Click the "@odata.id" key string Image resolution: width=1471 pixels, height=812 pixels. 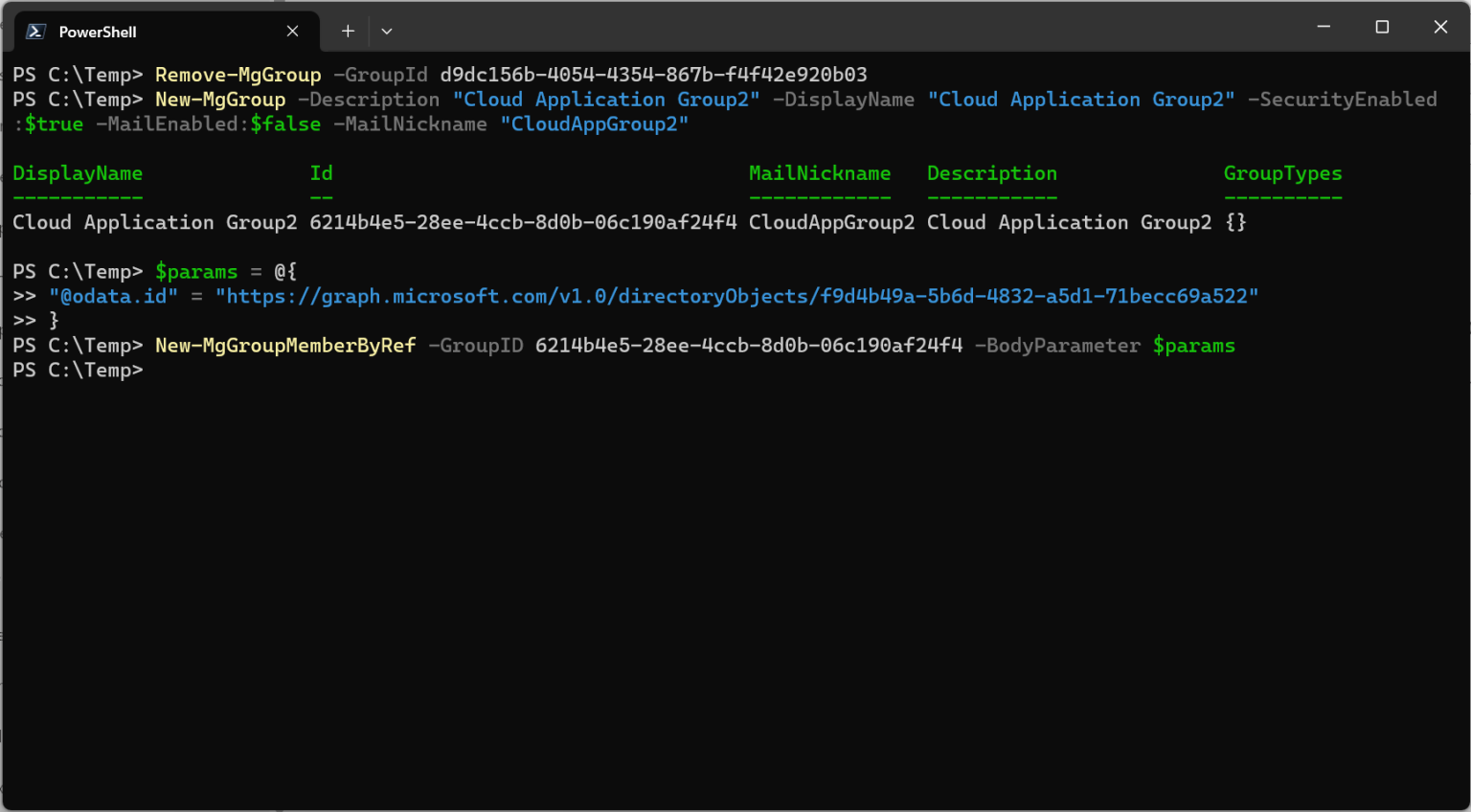tap(113, 296)
